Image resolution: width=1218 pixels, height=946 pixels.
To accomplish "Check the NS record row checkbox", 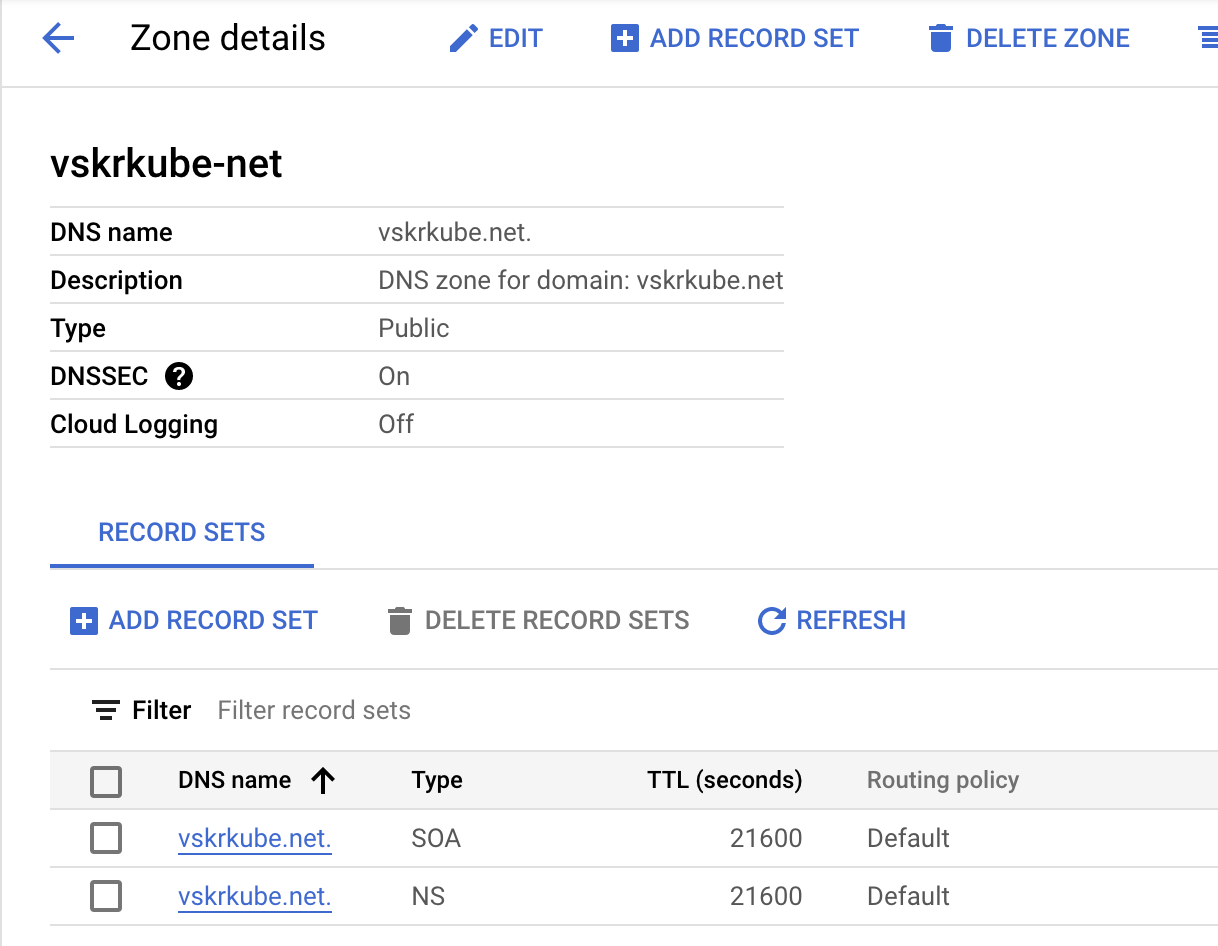I will pyautogui.click(x=106, y=896).
